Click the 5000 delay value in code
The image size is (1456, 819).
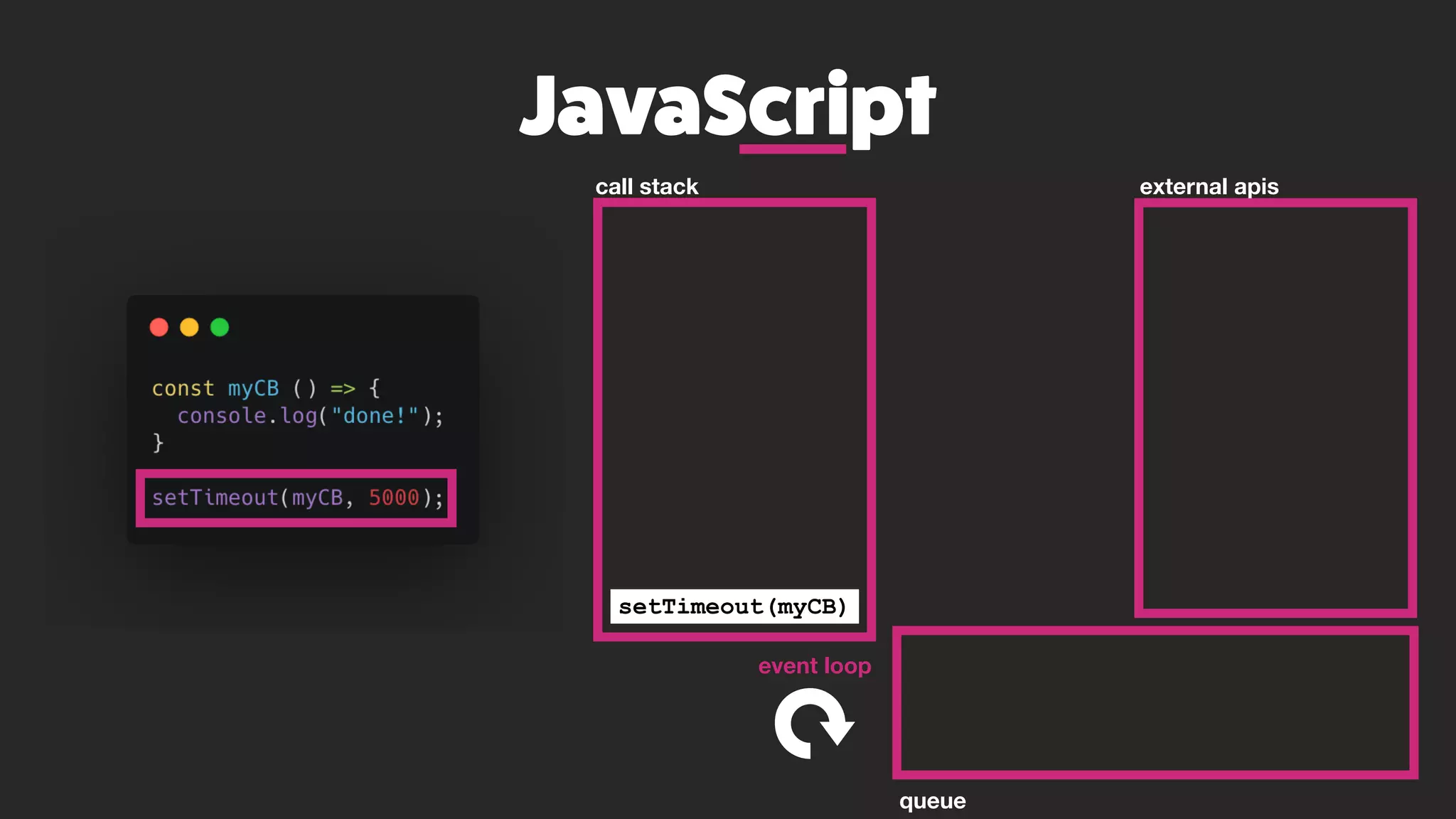tap(394, 498)
